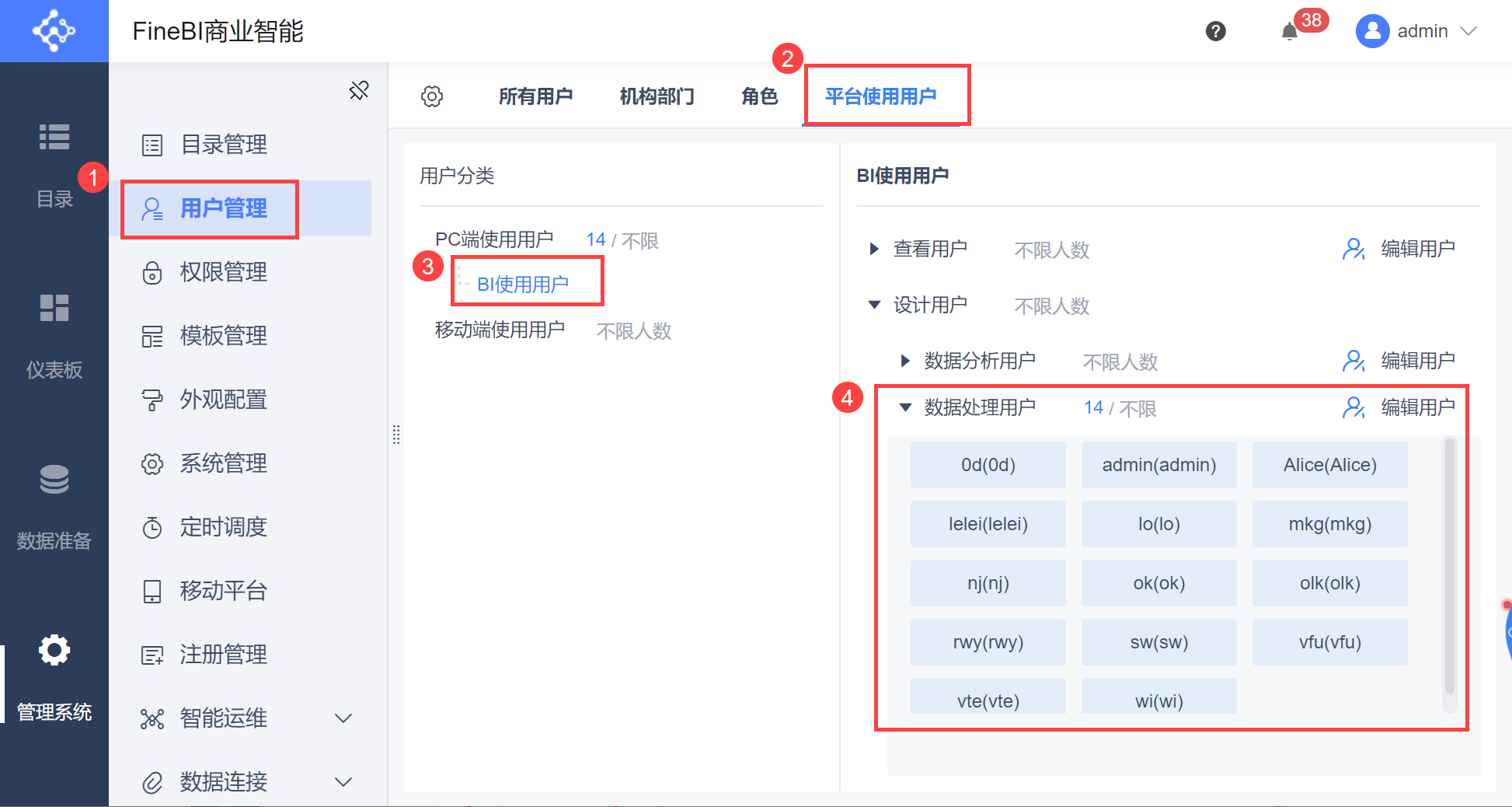Viewport: 1512px width, 807px height.
Task: Select user chip rwy(rwy)
Action: tap(988, 642)
